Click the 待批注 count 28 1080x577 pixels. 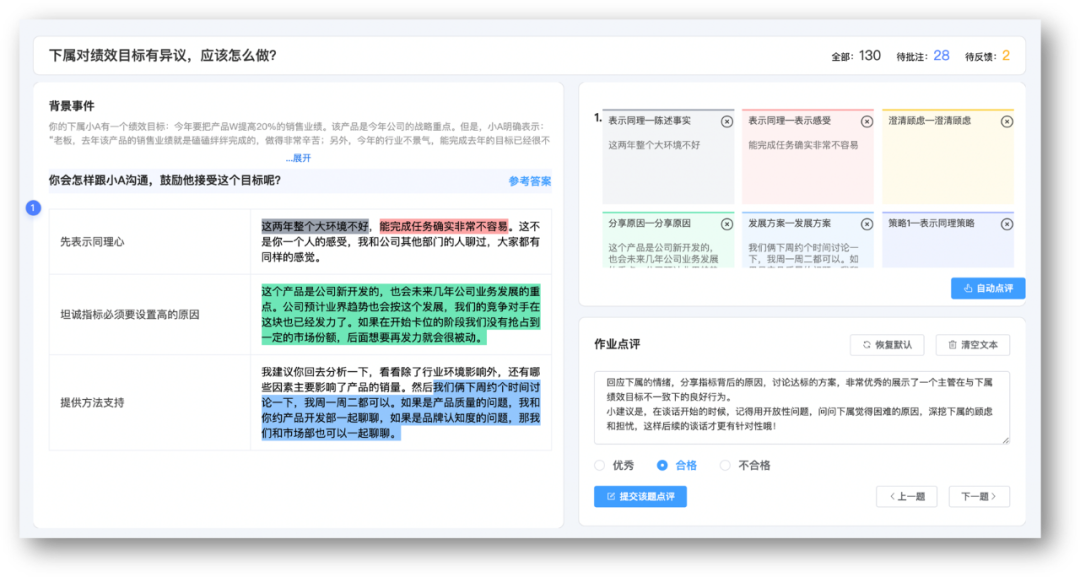tap(941, 56)
